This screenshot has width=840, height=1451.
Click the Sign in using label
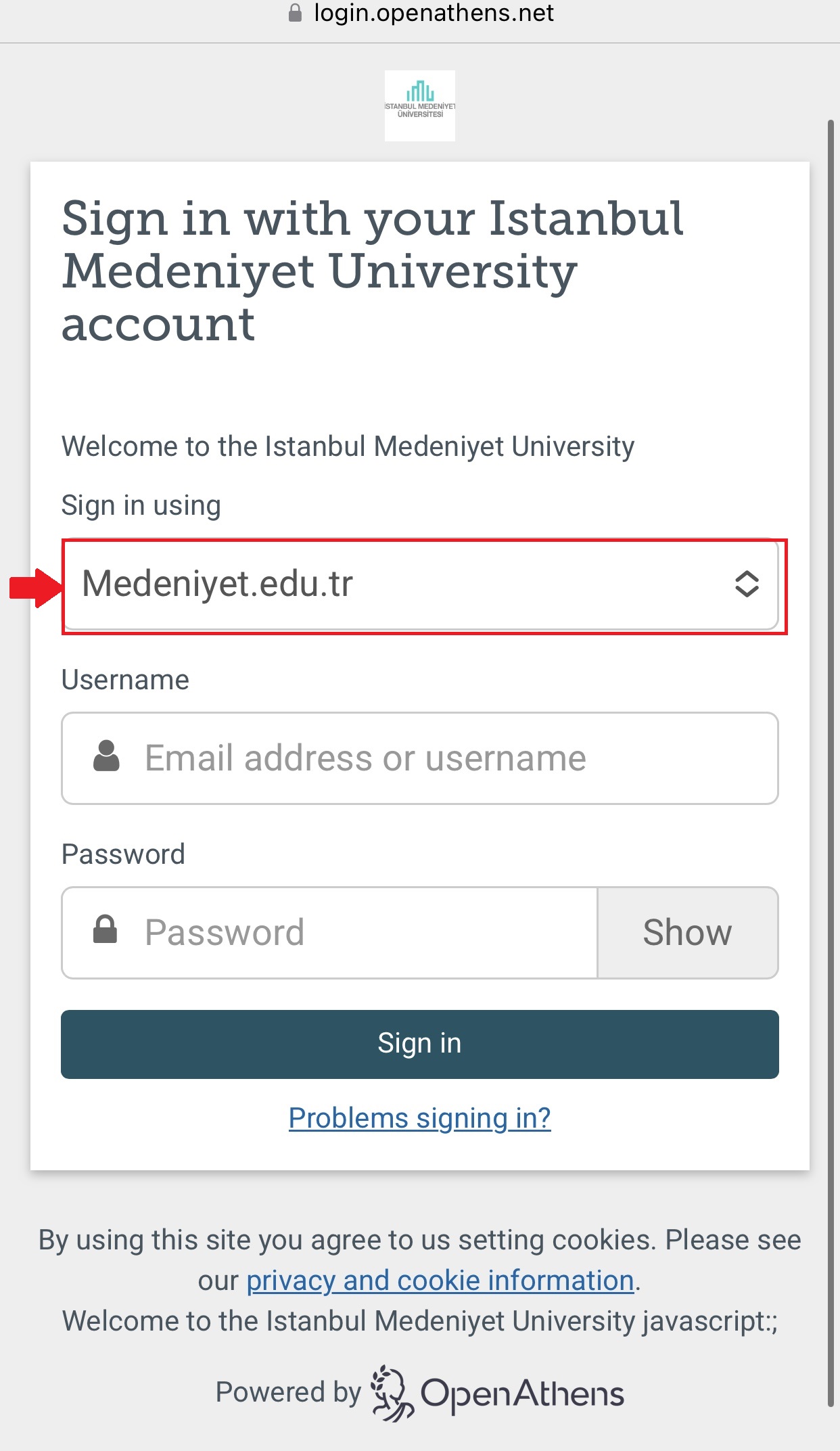141,506
